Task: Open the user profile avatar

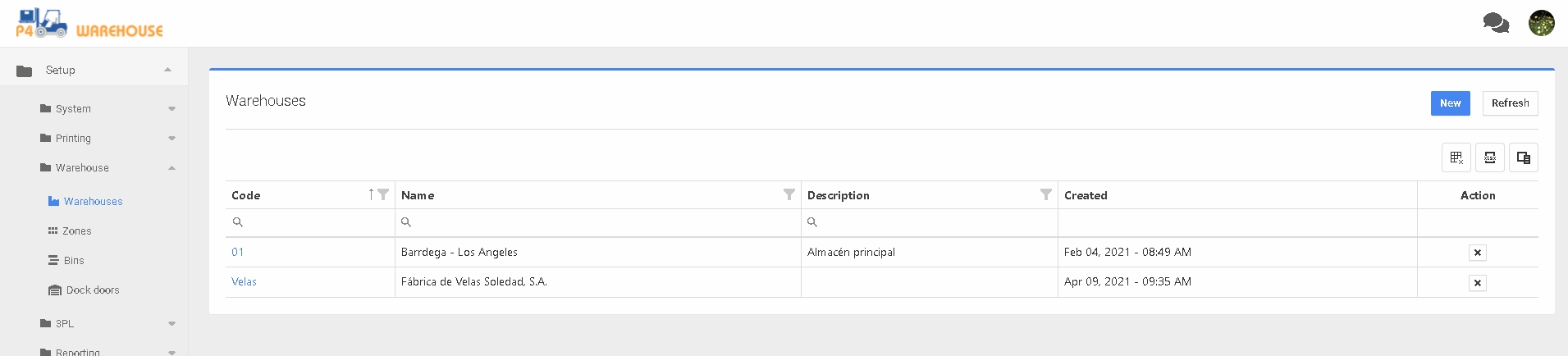Action: click(1541, 23)
